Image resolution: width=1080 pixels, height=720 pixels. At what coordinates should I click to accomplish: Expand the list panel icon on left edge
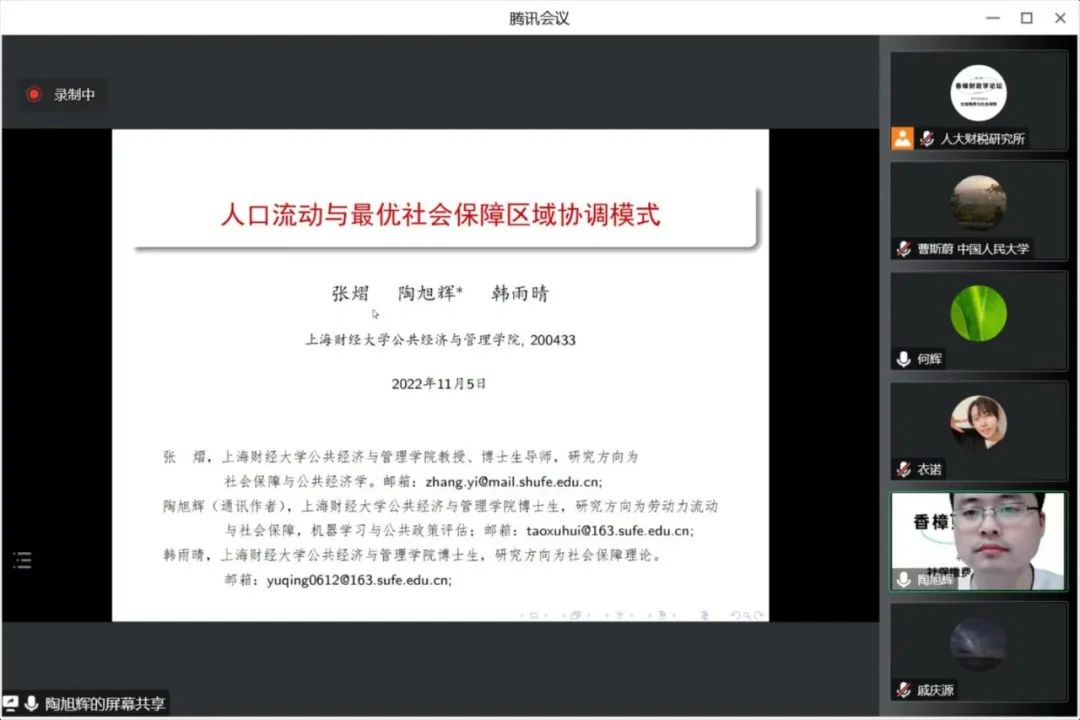tap(22, 560)
